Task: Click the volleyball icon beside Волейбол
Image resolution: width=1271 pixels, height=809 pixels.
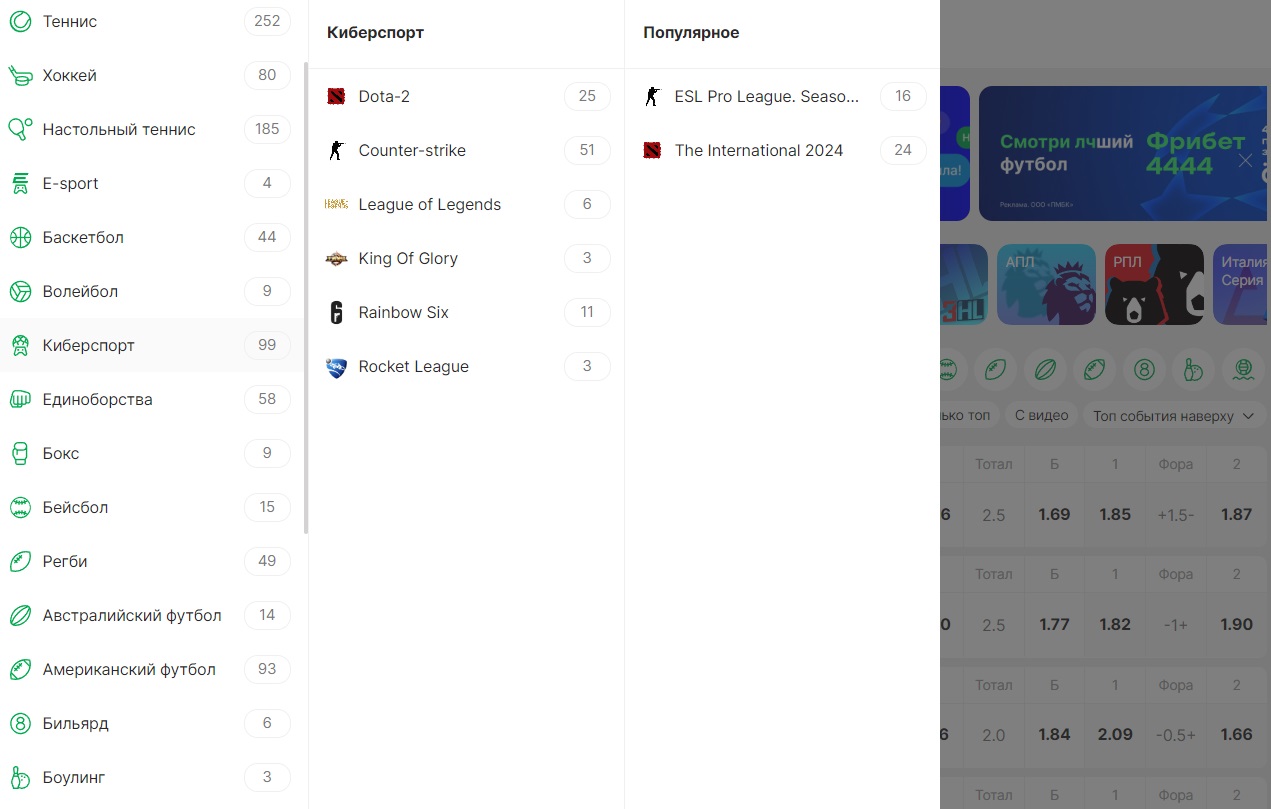Action: coord(20,291)
